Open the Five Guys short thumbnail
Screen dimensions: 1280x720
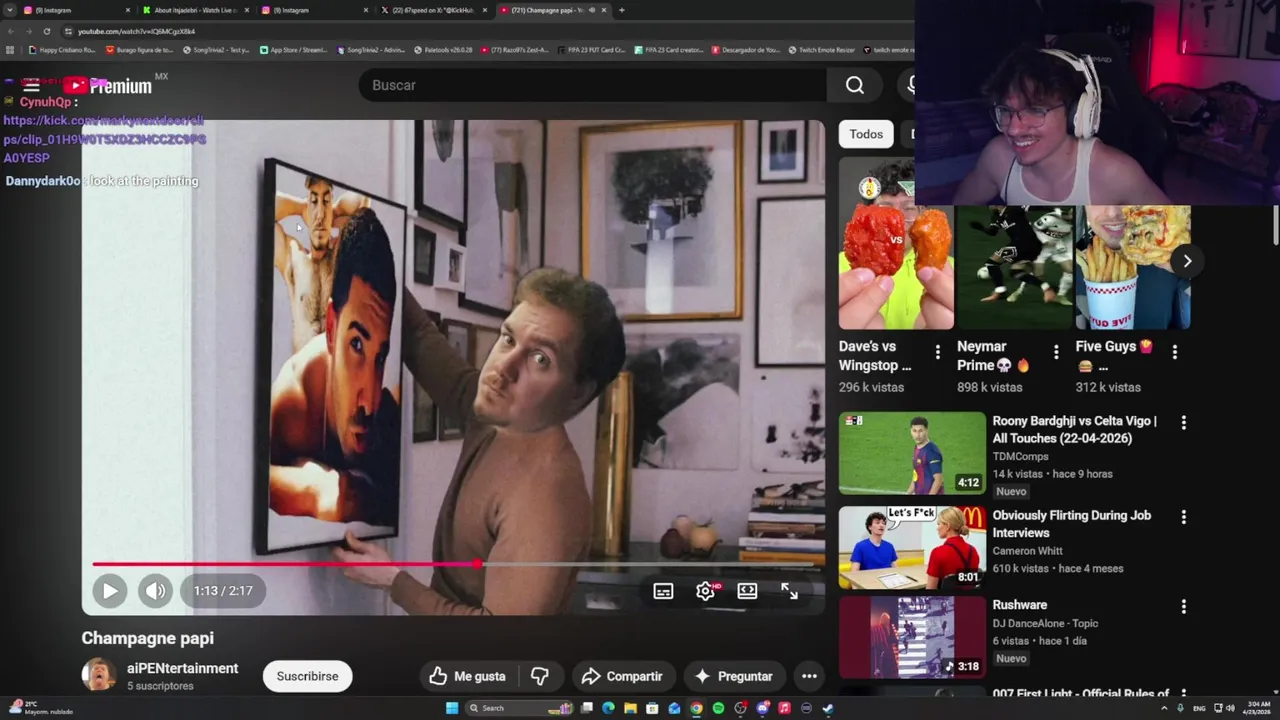(1133, 268)
